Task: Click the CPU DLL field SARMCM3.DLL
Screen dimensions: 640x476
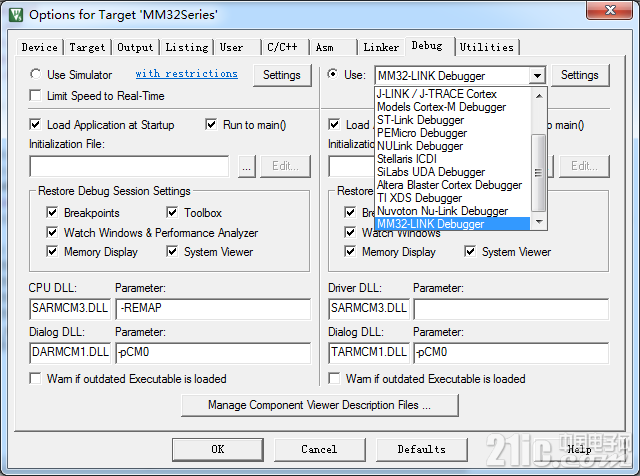Action: [x=70, y=308]
